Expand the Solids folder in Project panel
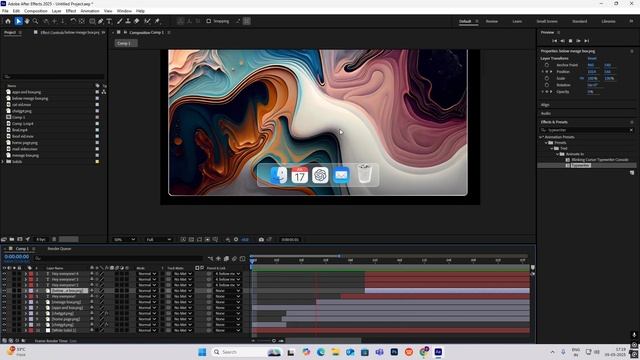The width and height of the screenshot is (640, 360). tap(3, 162)
